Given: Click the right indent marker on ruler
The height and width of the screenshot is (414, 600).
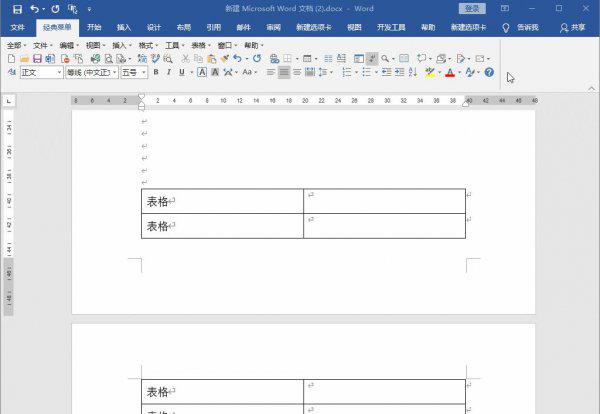Looking at the screenshot, I should pyautogui.click(x=465, y=104).
